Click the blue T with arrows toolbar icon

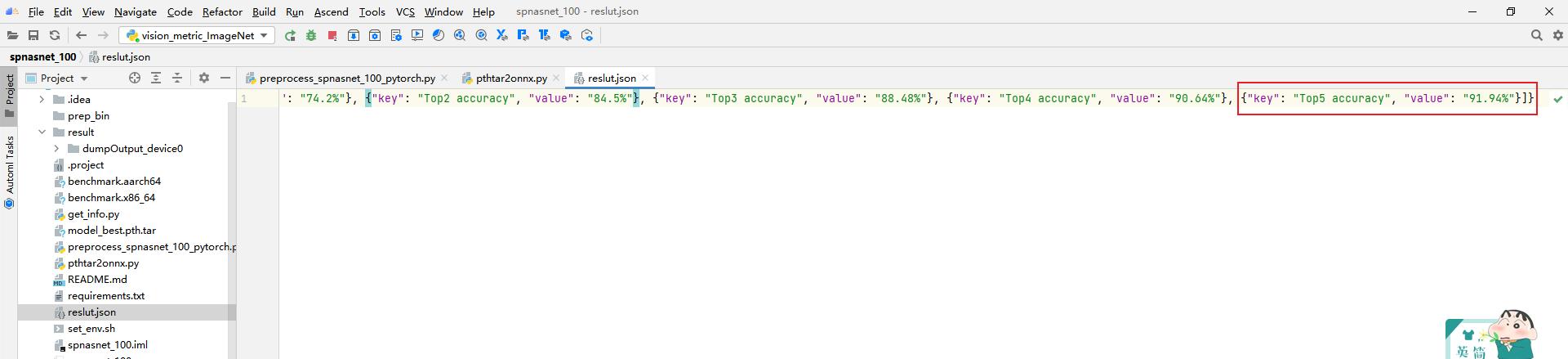click(545, 35)
